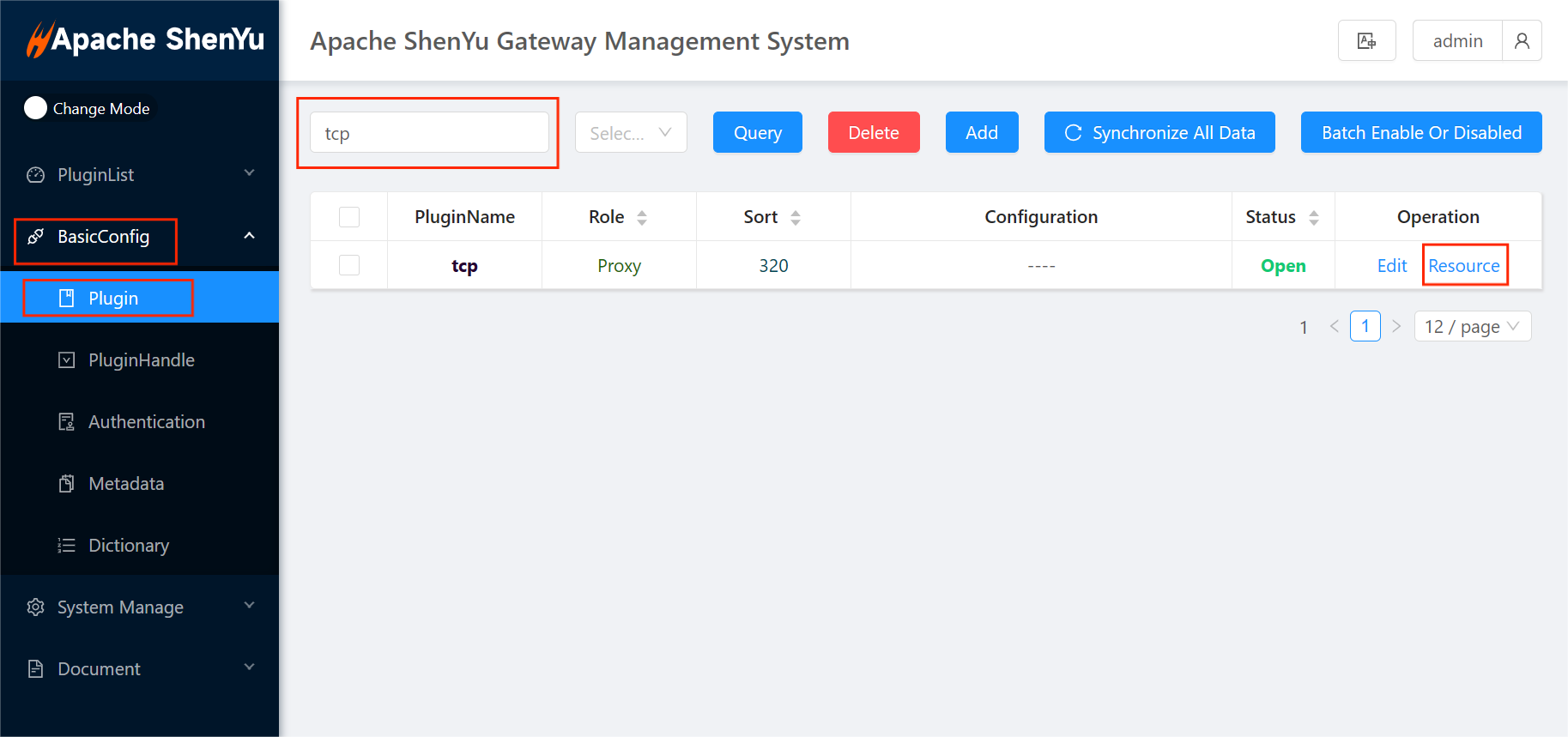
Task: Click the language translate icon in header
Action: click(1366, 40)
